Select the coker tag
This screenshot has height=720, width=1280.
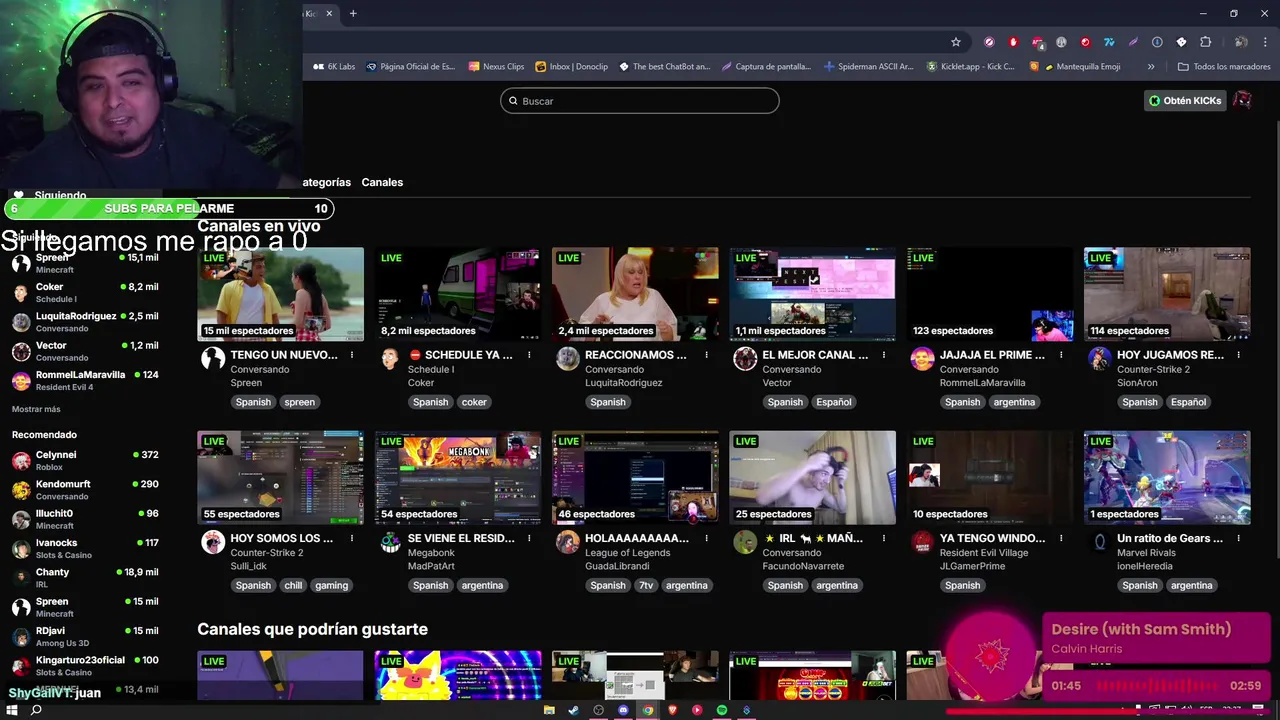coord(474,402)
